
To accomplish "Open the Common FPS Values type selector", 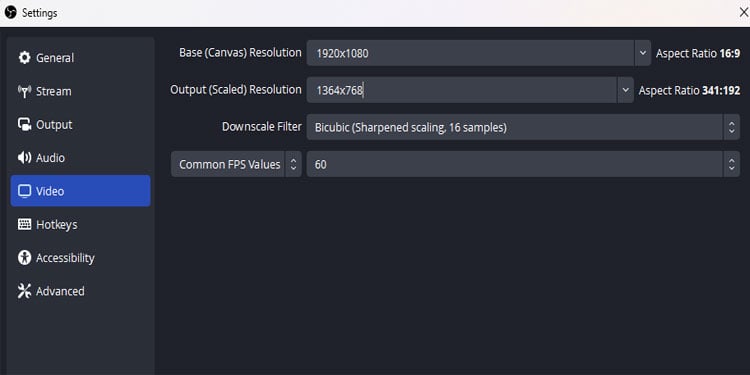I will point(236,164).
